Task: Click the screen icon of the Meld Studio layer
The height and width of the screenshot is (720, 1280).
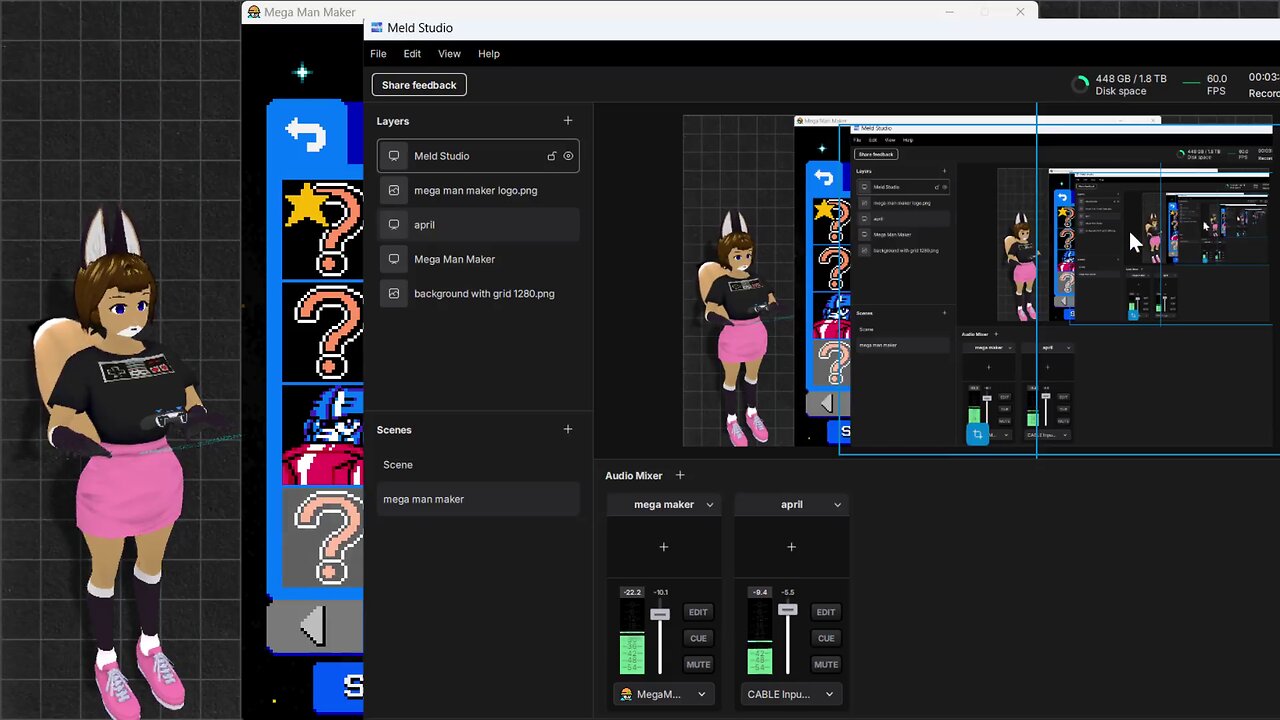Action: (x=394, y=156)
